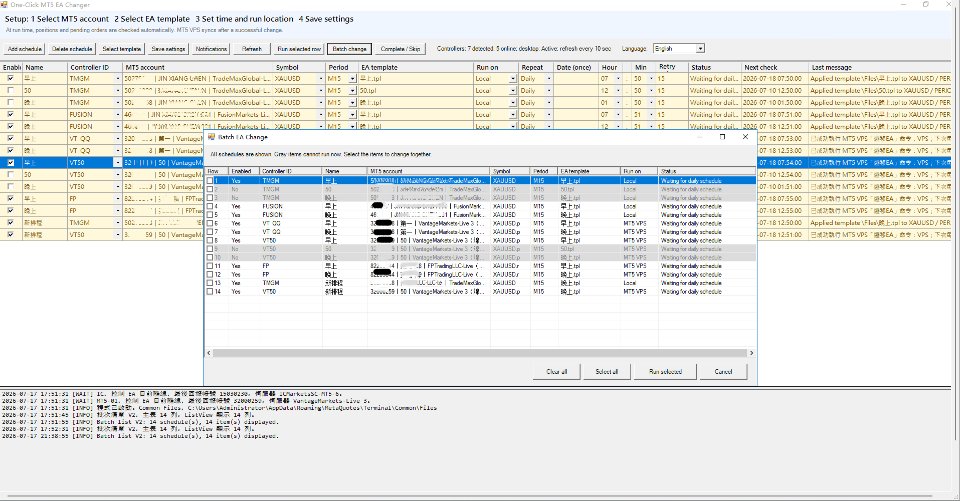Click the Name column header in main window

[x=45, y=67]
